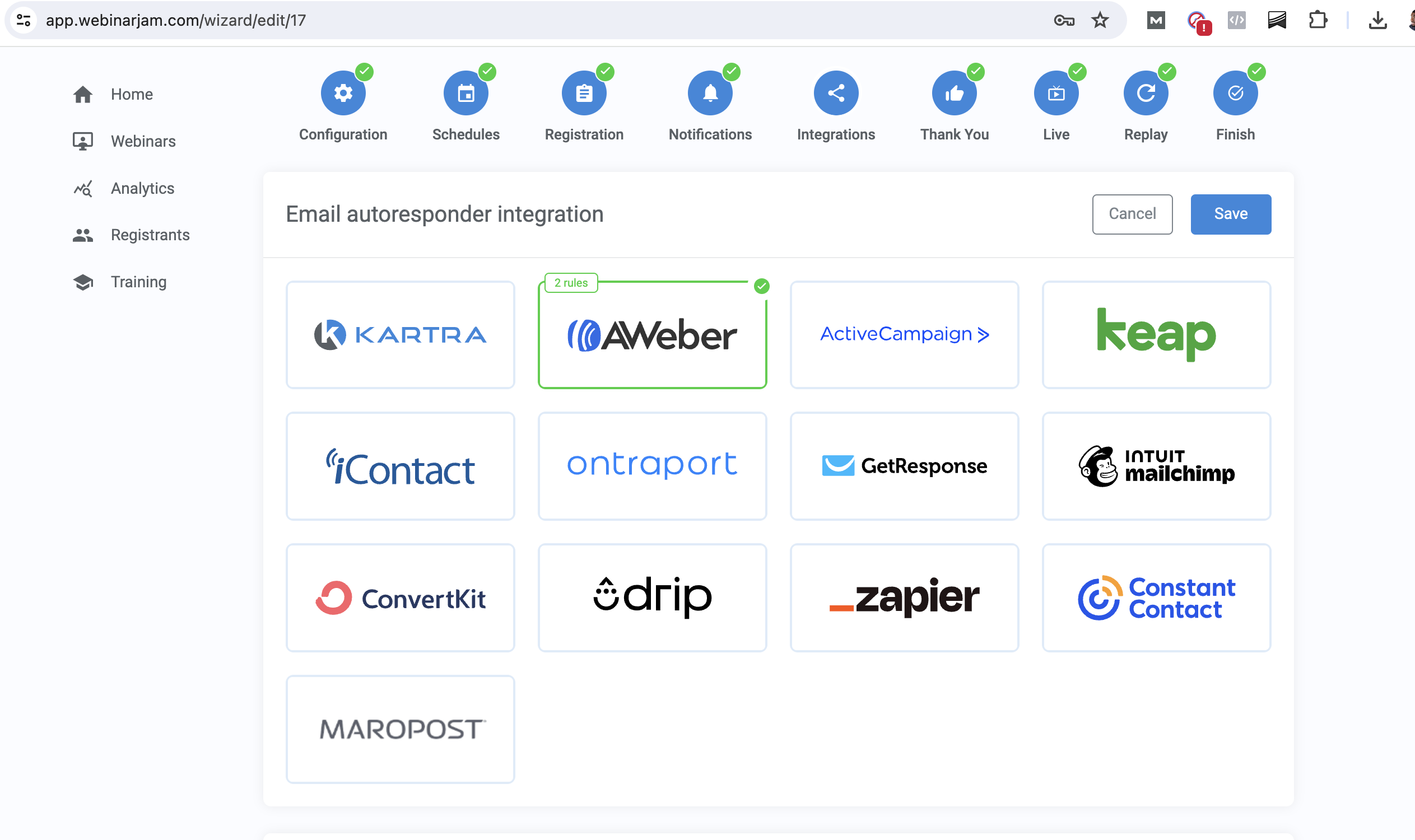Toggle the AWeber integration selection
The image size is (1415, 840).
pyautogui.click(x=652, y=333)
